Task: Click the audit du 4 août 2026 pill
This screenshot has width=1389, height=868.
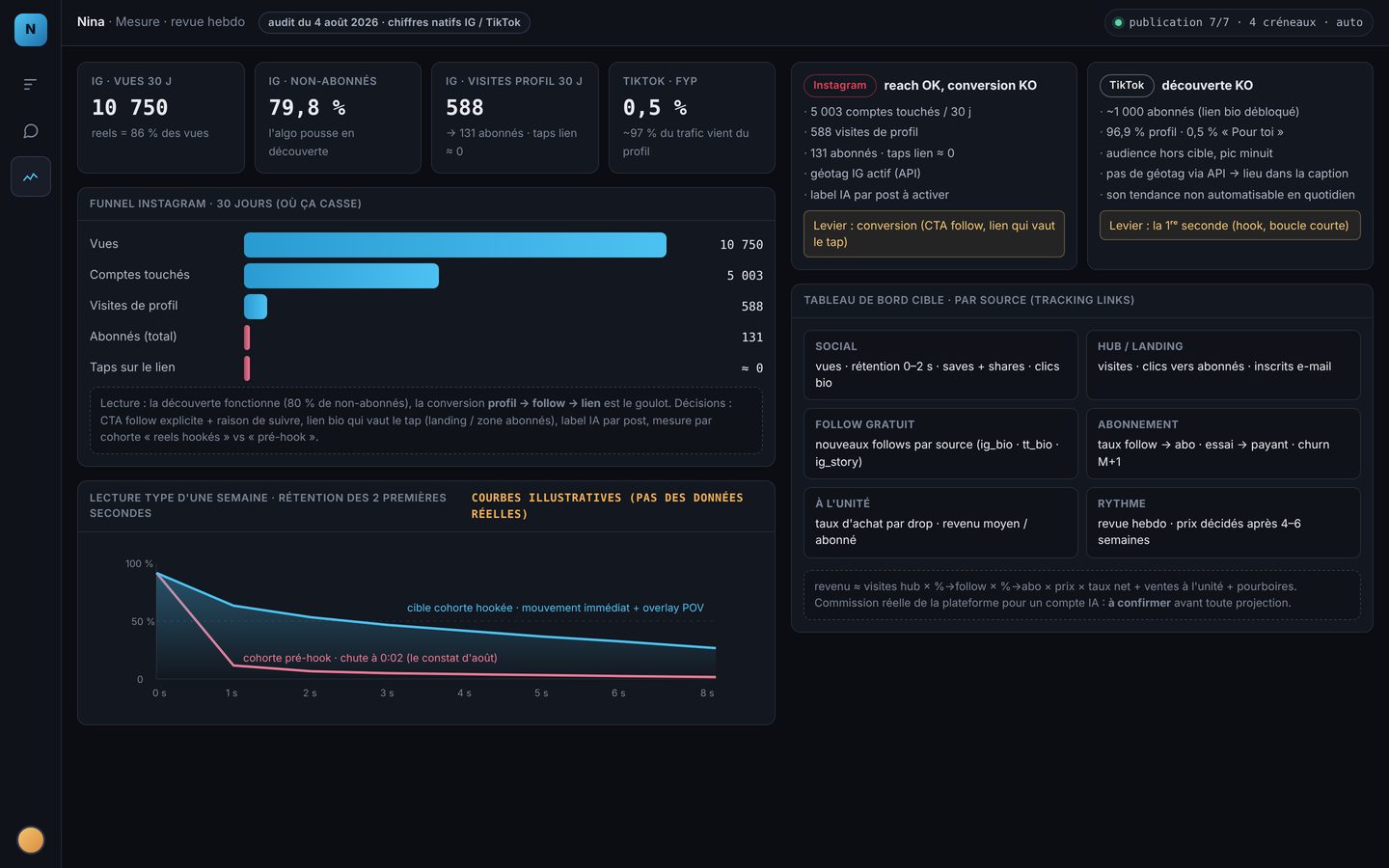Action: tap(394, 22)
